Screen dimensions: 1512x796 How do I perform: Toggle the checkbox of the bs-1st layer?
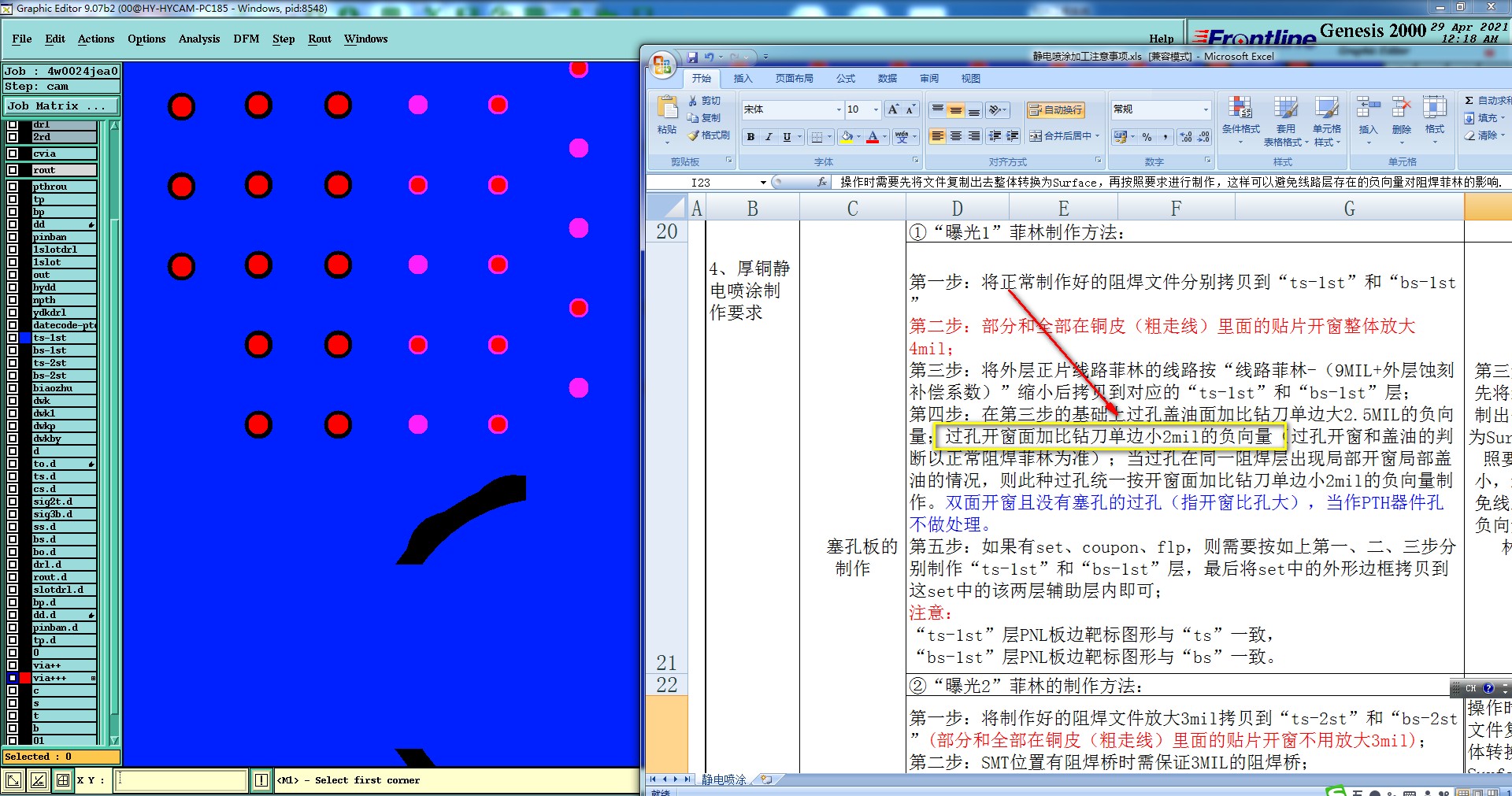(13, 350)
